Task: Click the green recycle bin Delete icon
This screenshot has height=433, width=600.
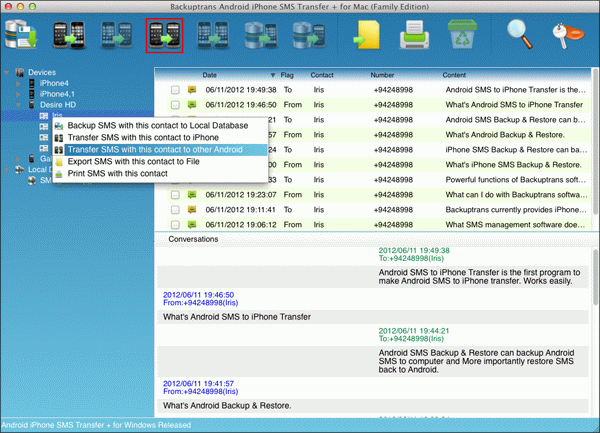Action: 462,34
